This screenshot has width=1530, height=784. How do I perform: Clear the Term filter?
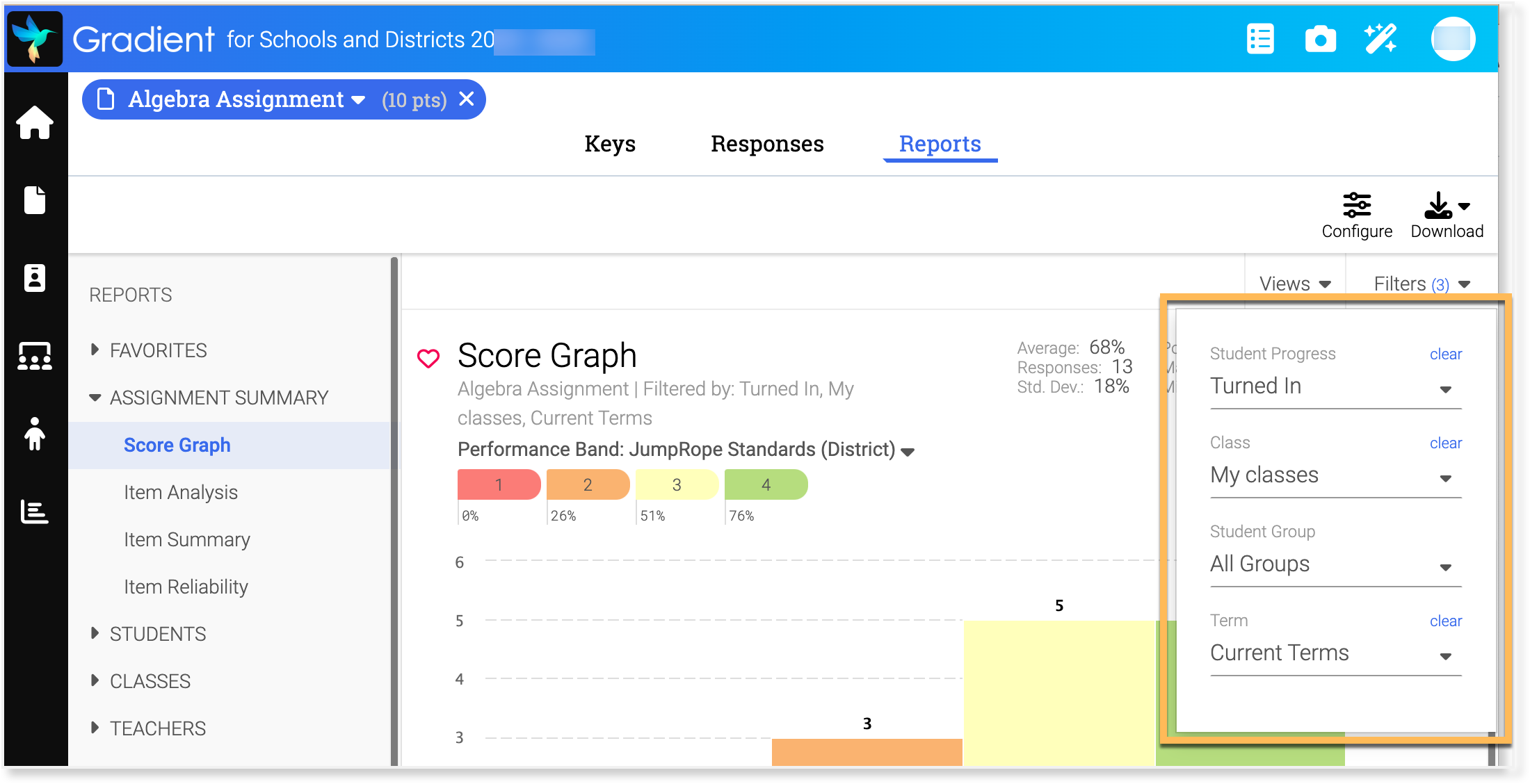[x=1445, y=621]
